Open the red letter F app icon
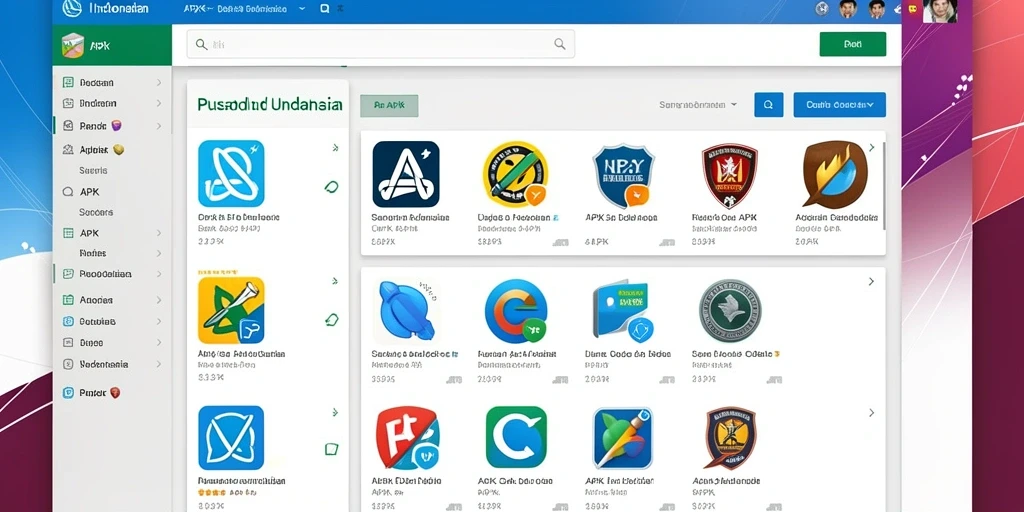This screenshot has width=1024, height=512. coord(408,438)
